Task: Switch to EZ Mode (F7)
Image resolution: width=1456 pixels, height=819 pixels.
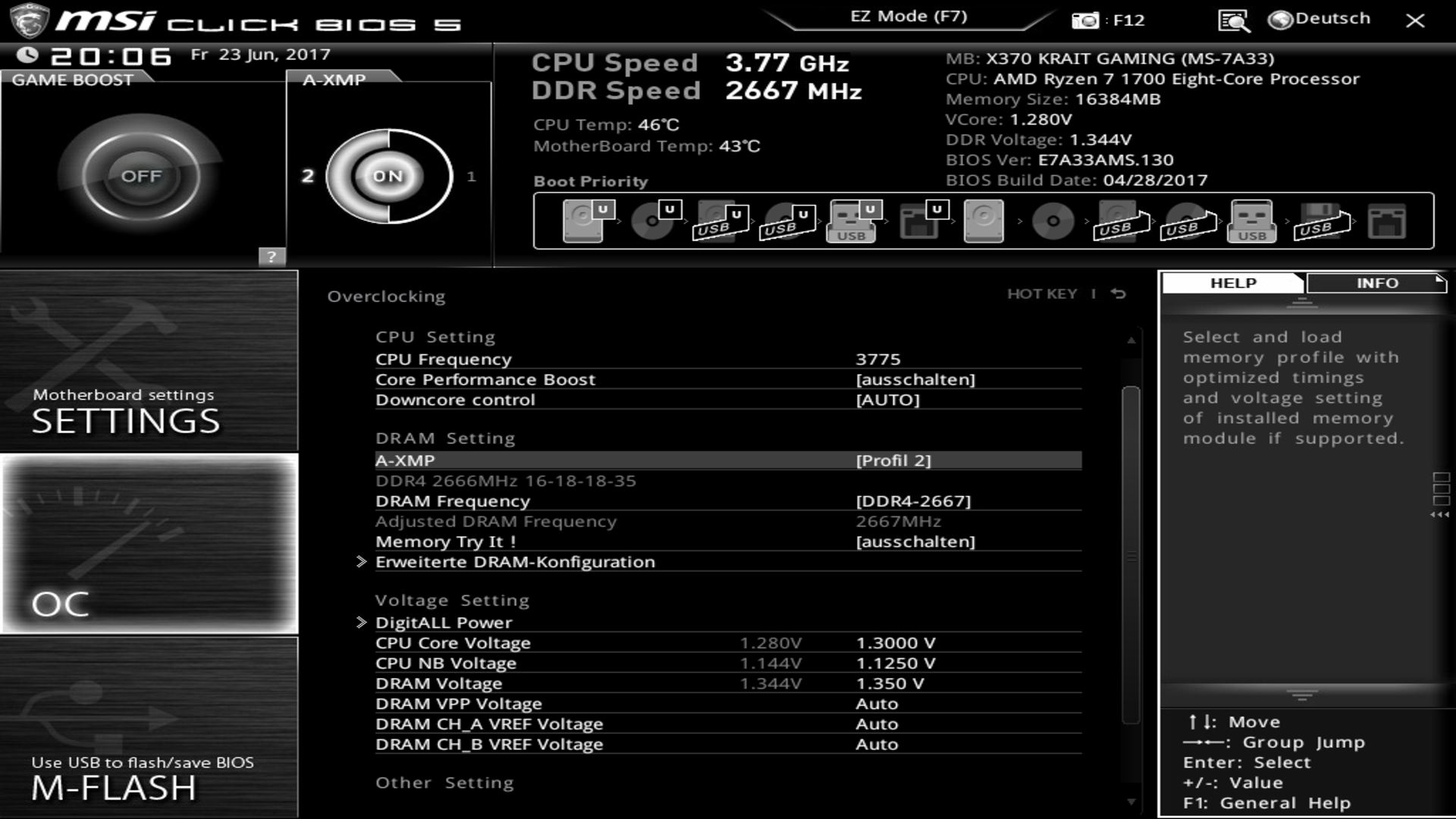Action: (x=908, y=17)
